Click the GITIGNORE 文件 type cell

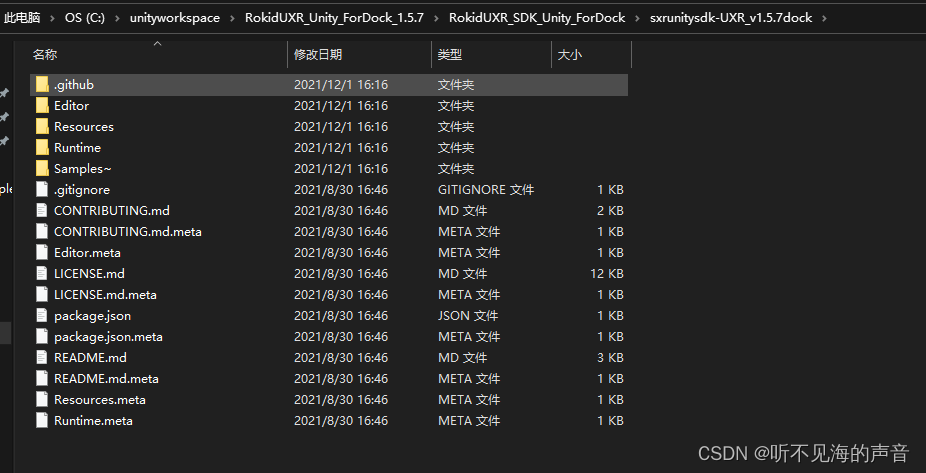486,190
